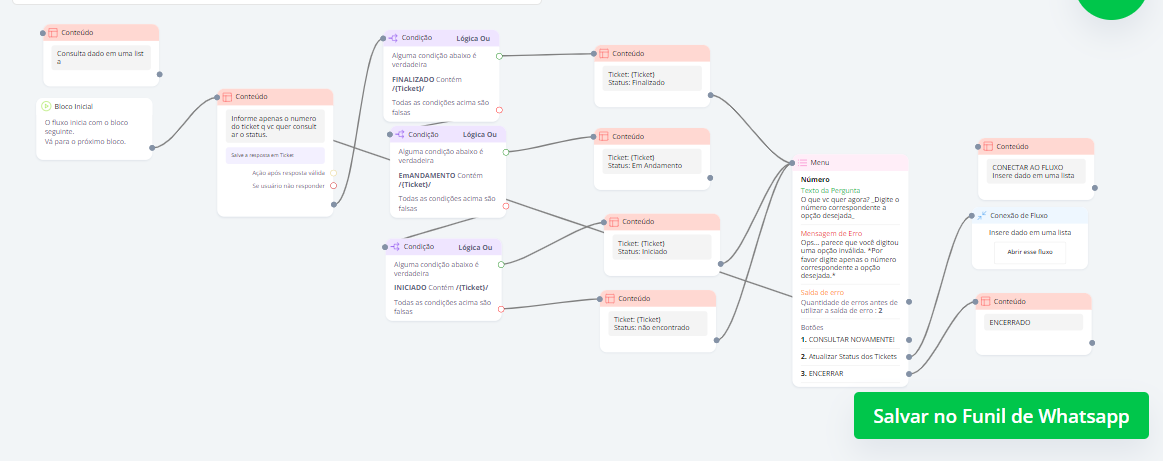1163x461 pixels.
Task: Click the Conexão de Fluxo block icon
Action: pyautogui.click(x=982, y=215)
